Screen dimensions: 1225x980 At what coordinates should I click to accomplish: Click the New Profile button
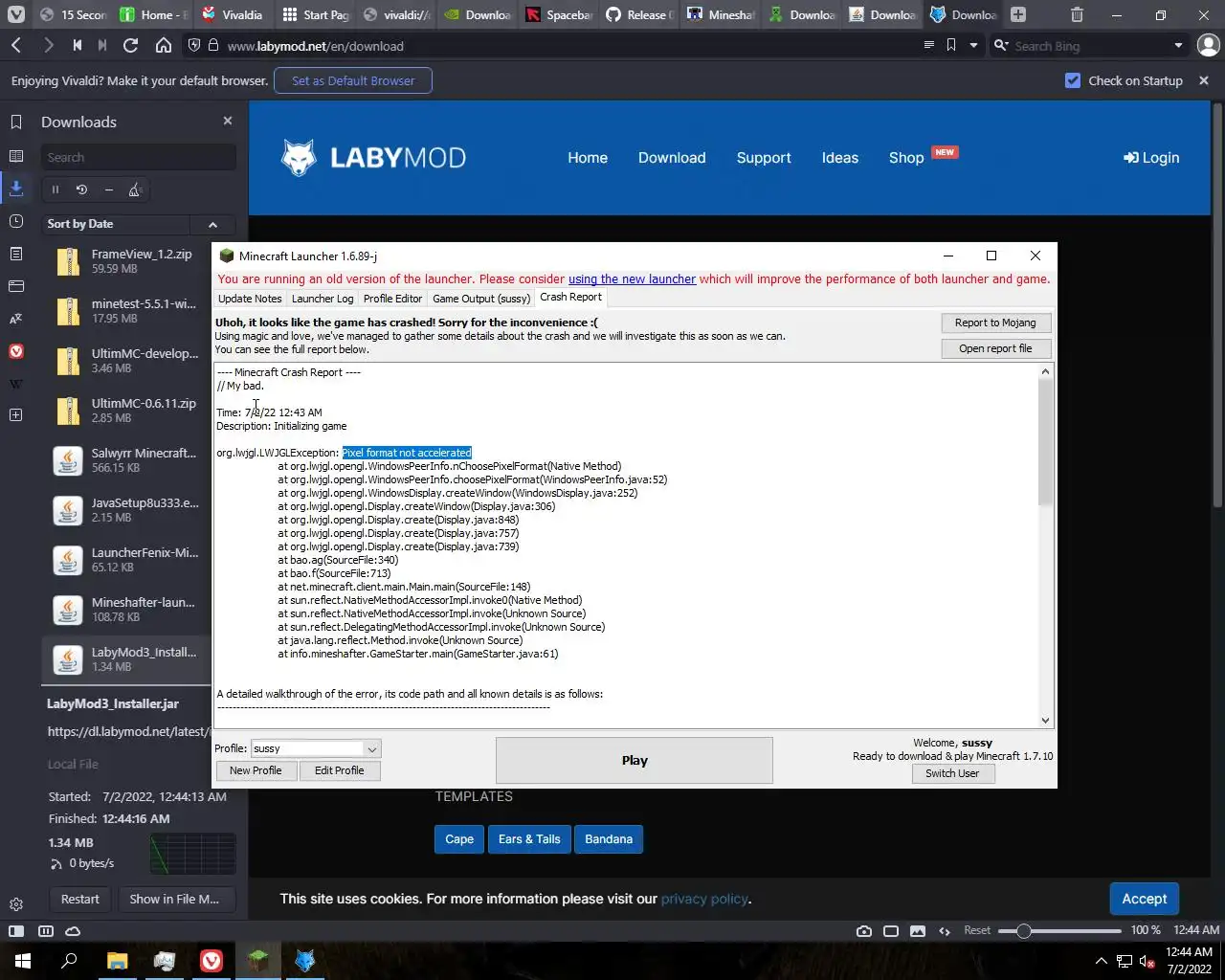point(256,770)
